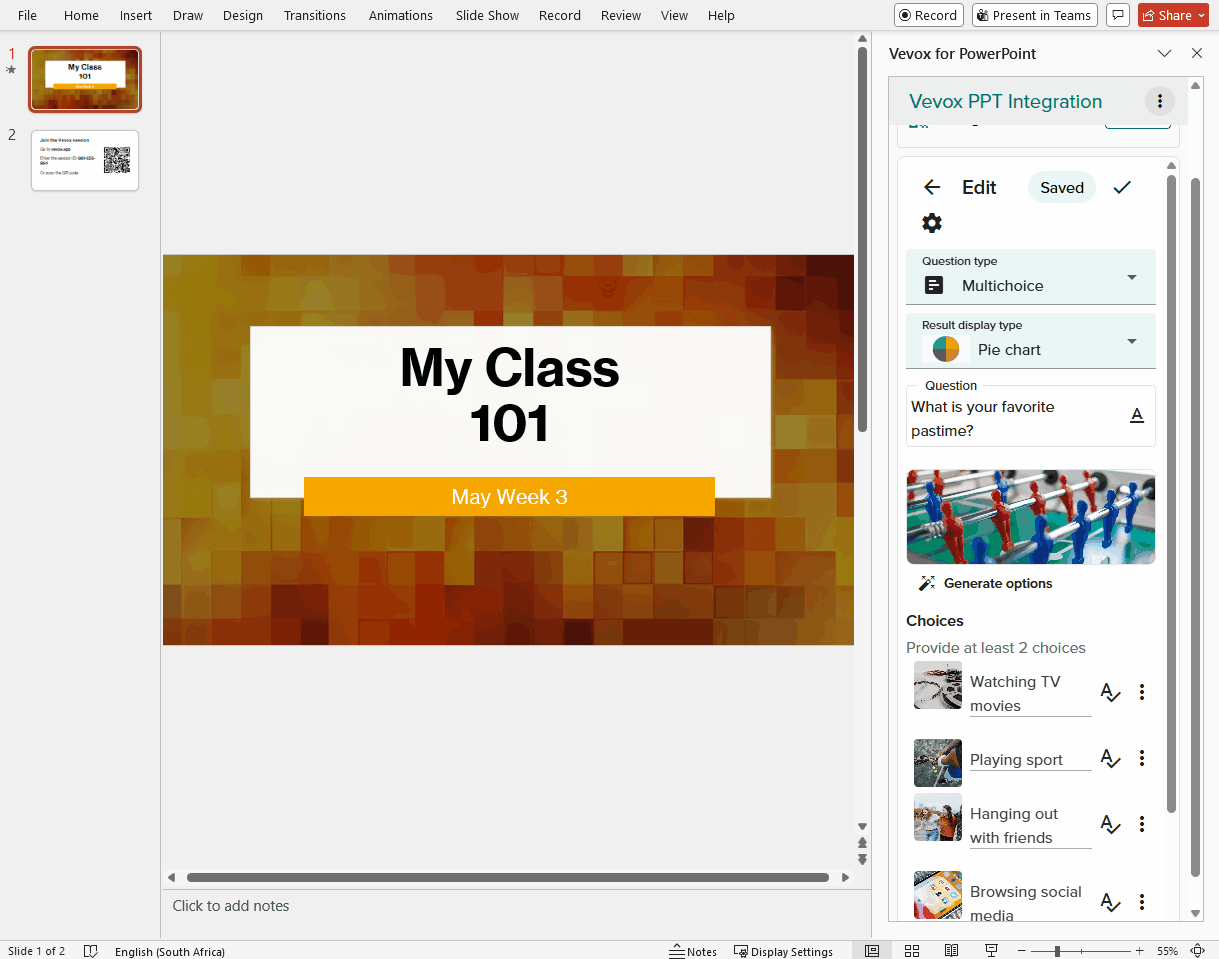Click the correct-answer icon for Playing sport
Viewport: 1219px width, 959px height.
pyautogui.click(x=1110, y=759)
